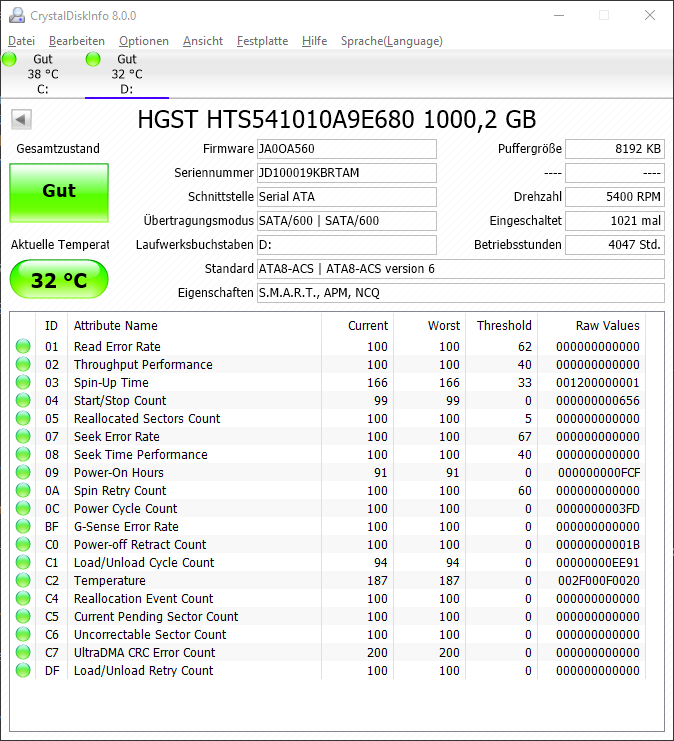Click the Eigenschaften field S.M.A.R.T., APM, NCQ
Screen dimensions: 674x741
pyautogui.click(x=461, y=293)
